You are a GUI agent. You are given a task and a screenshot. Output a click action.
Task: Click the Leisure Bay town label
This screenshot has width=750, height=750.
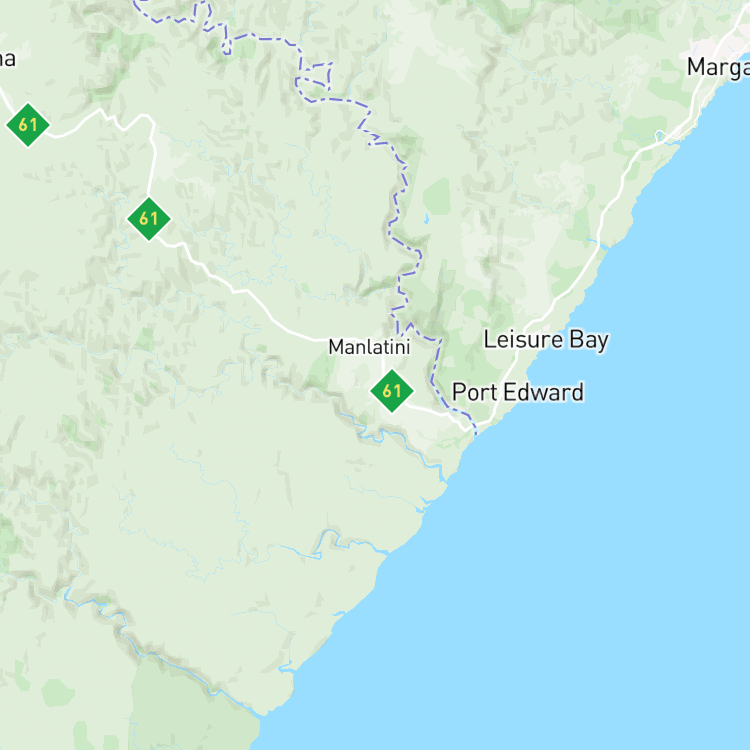546,340
